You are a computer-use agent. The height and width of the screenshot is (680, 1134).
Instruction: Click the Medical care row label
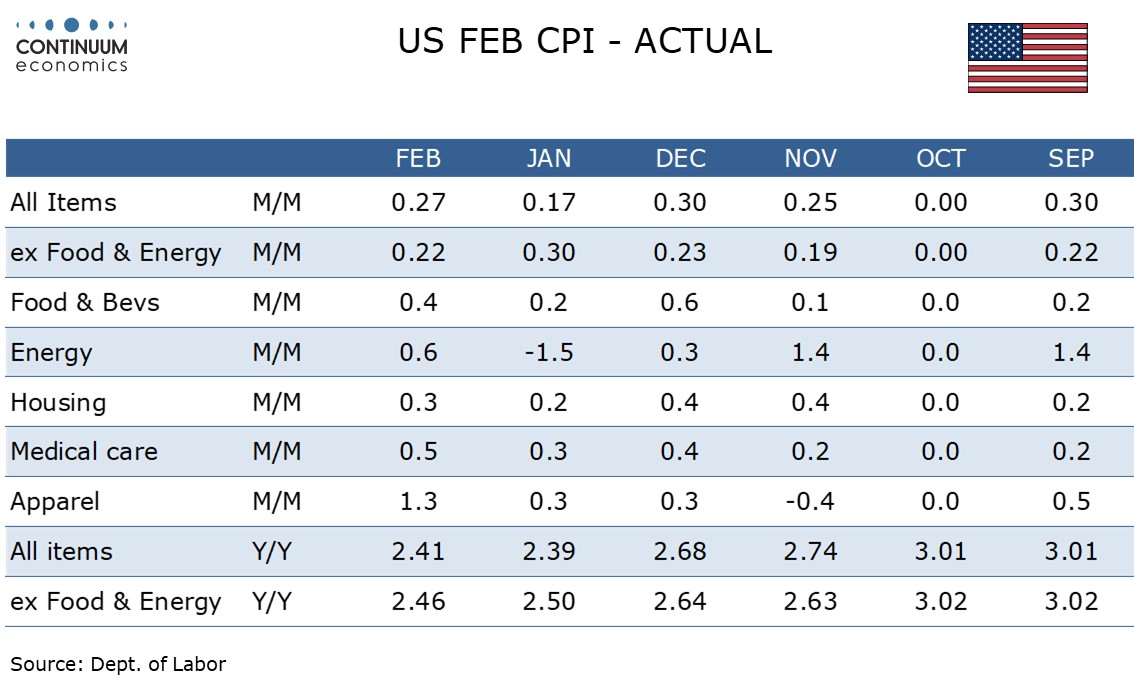click(x=84, y=451)
